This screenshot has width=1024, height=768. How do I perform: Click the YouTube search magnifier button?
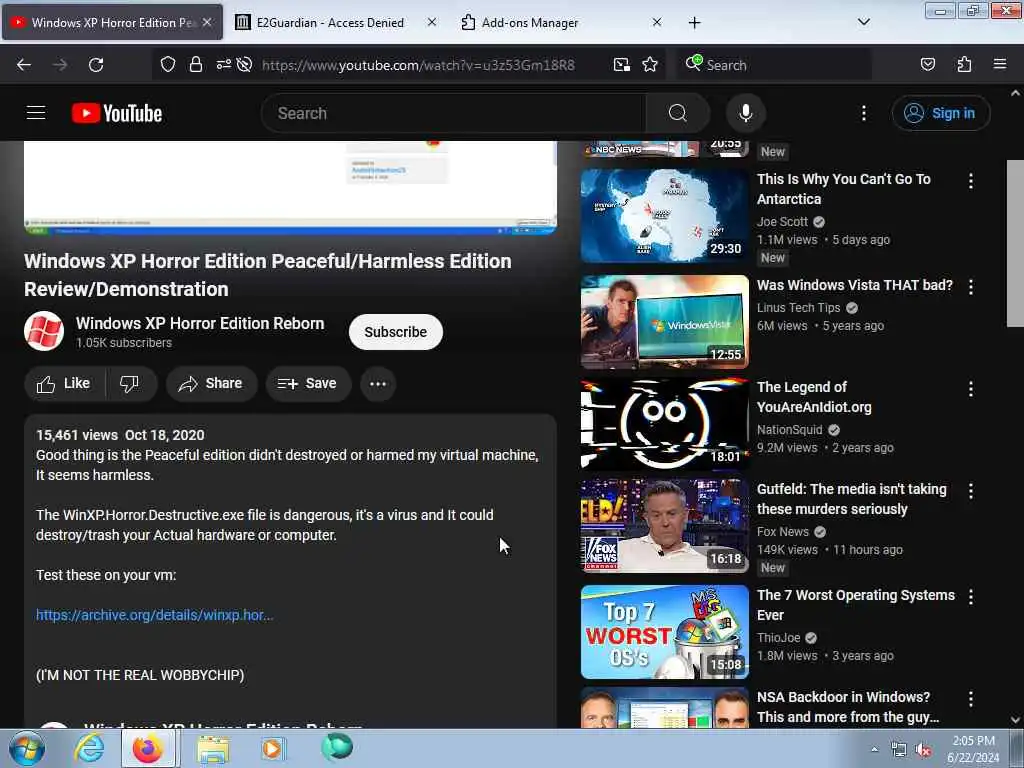[677, 113]
